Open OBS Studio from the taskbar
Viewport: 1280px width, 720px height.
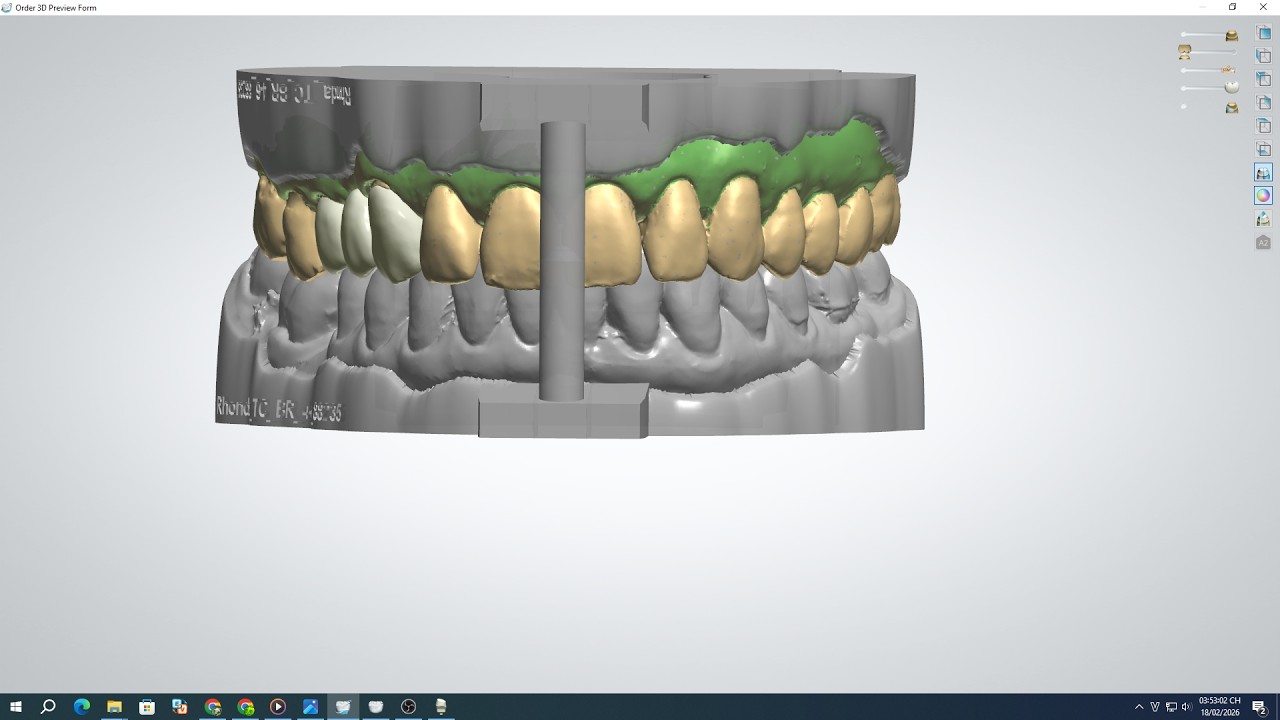[x=408, y=707]
